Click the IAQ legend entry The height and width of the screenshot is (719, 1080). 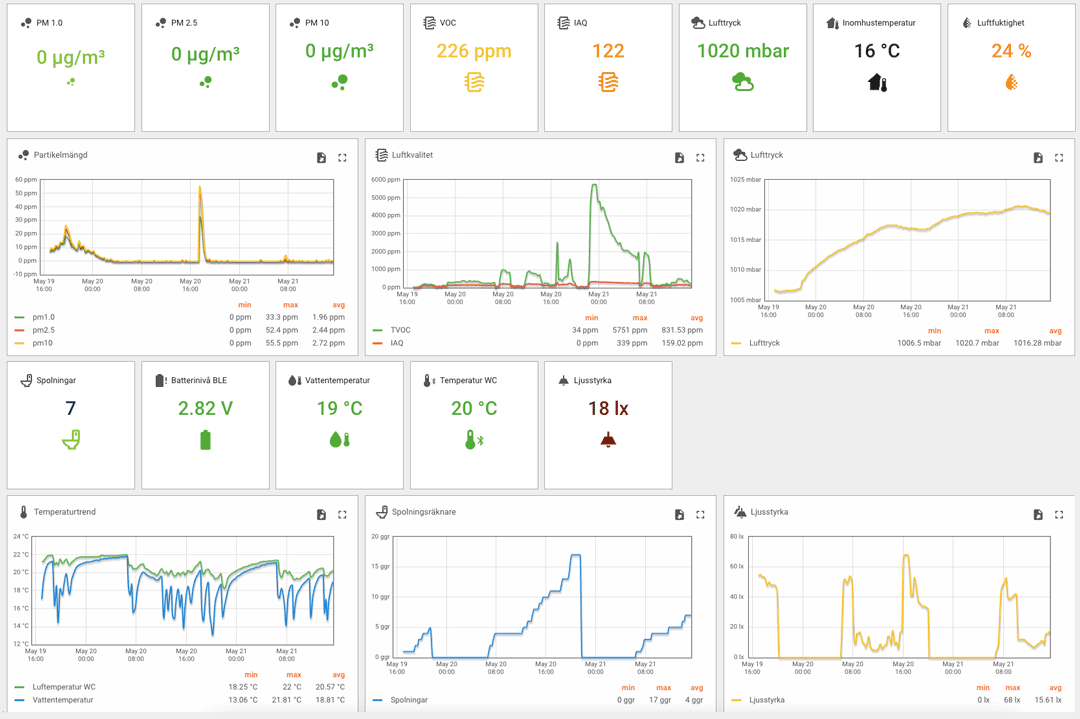(397, 343)
